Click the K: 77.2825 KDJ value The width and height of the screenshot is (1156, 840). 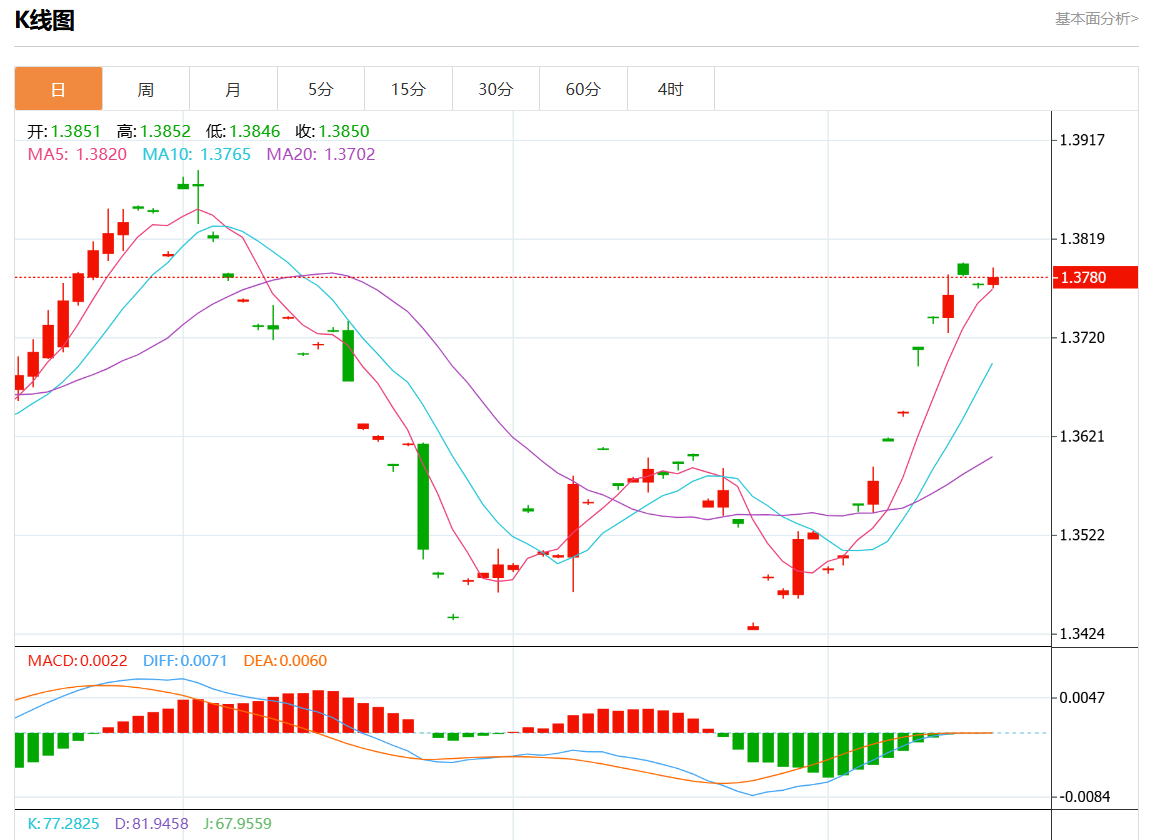[63, 824]
